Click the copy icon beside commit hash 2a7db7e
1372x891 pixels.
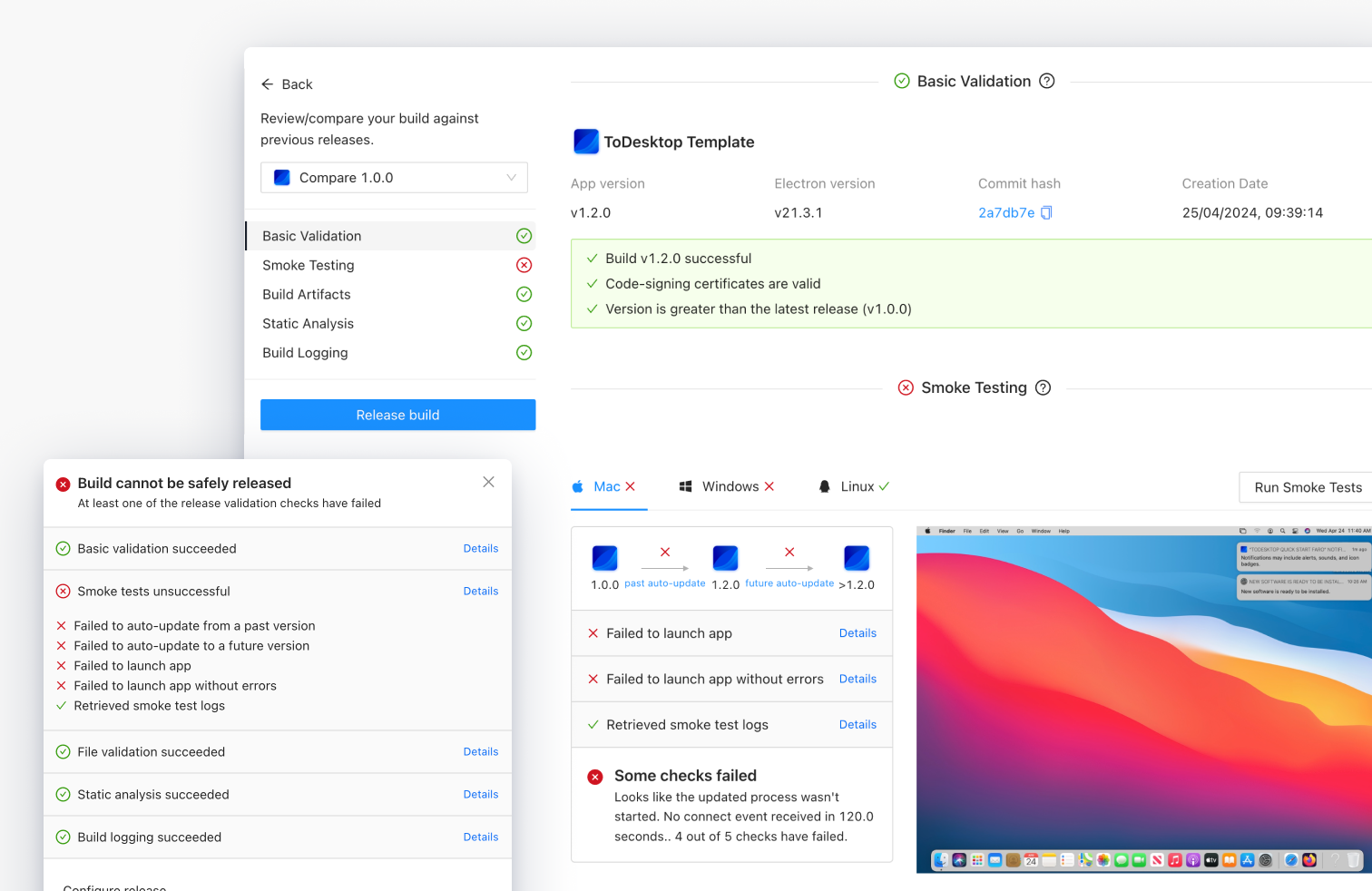click(x=1047, y=212)
